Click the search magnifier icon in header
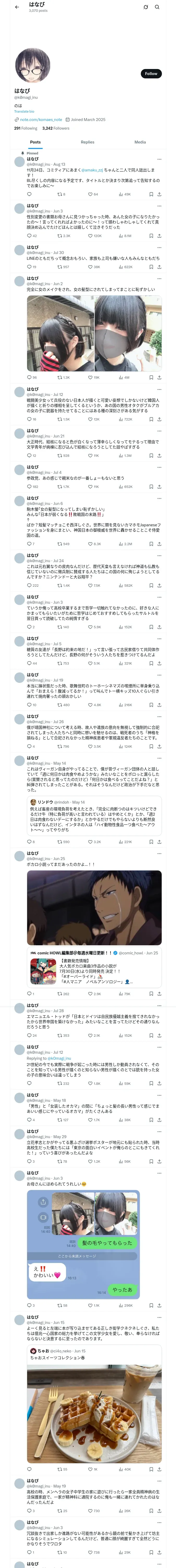Screen dimensions: 176x1568 (x=157, y=7)
